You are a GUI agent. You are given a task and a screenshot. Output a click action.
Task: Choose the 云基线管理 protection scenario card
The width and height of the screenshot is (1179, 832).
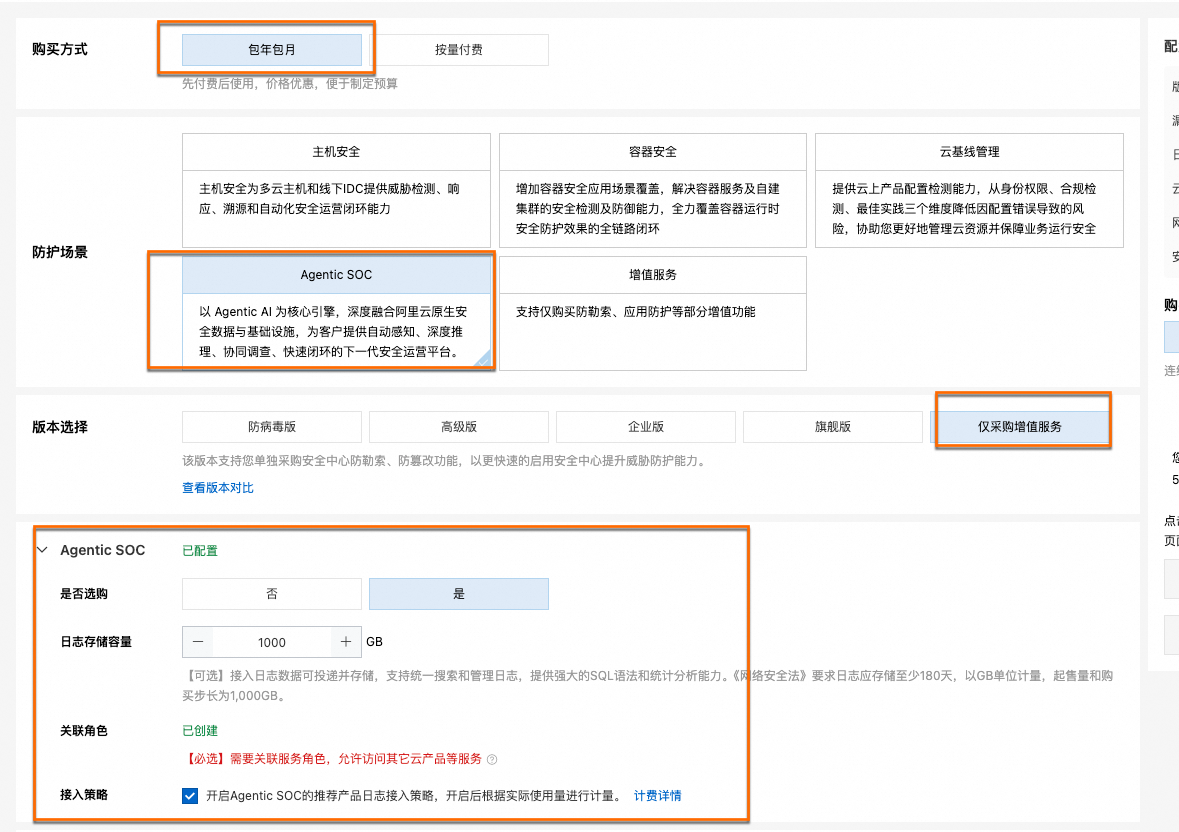point(969,190)
